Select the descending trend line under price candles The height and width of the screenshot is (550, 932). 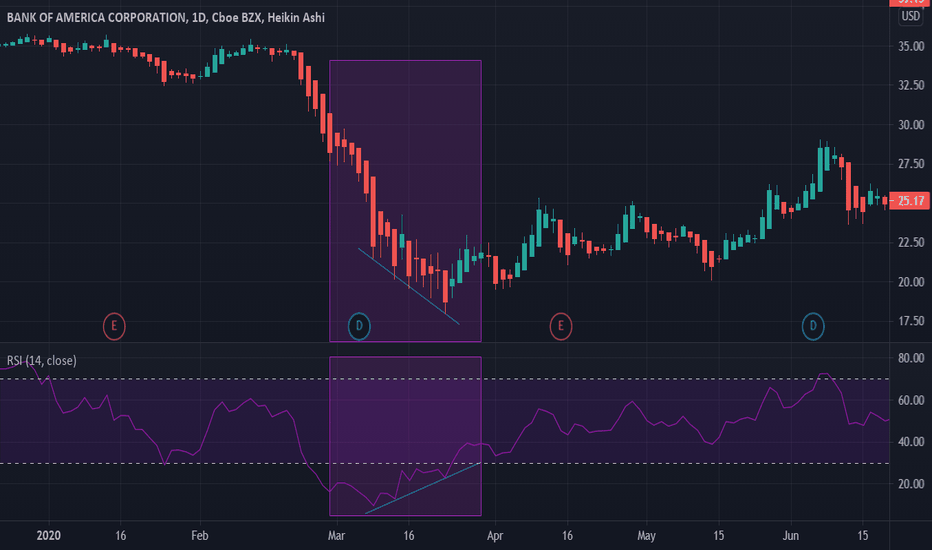pos(408,286)
